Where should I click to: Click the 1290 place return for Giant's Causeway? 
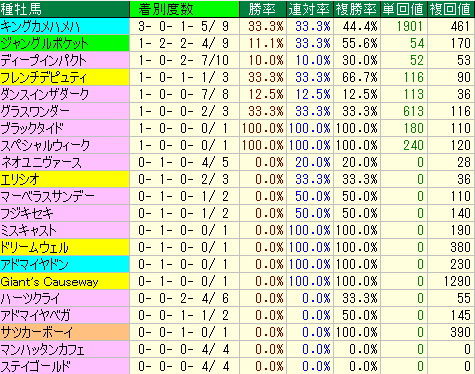coord(457,281)
